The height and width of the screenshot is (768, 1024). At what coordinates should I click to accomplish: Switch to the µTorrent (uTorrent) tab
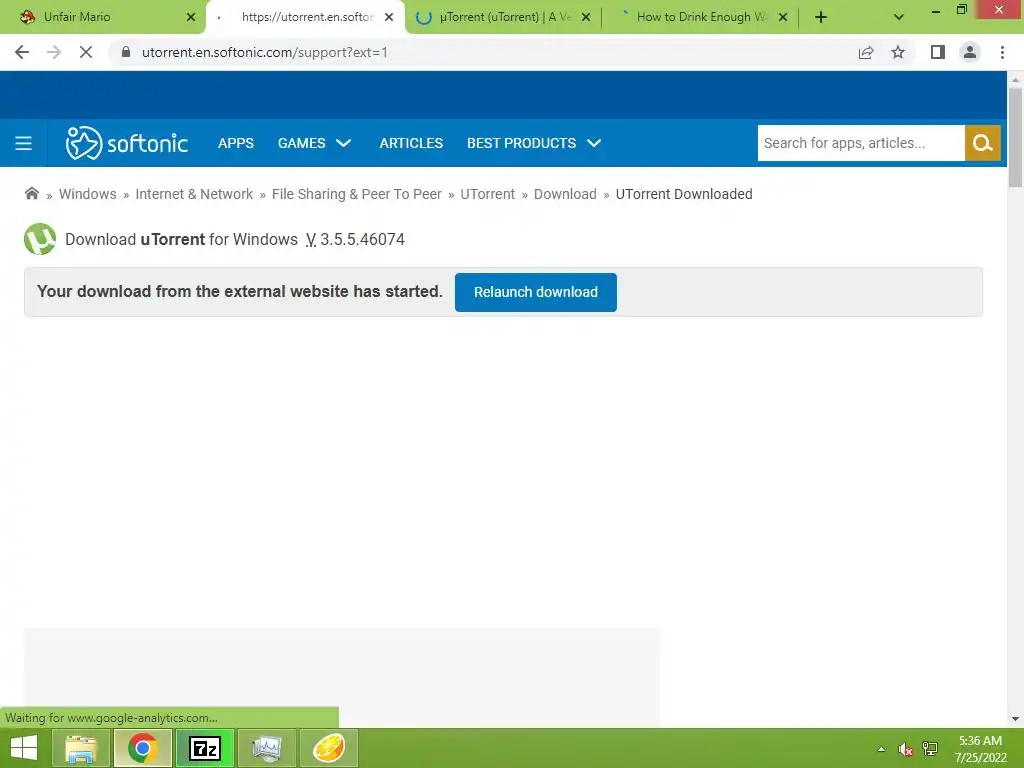(505, 17)
